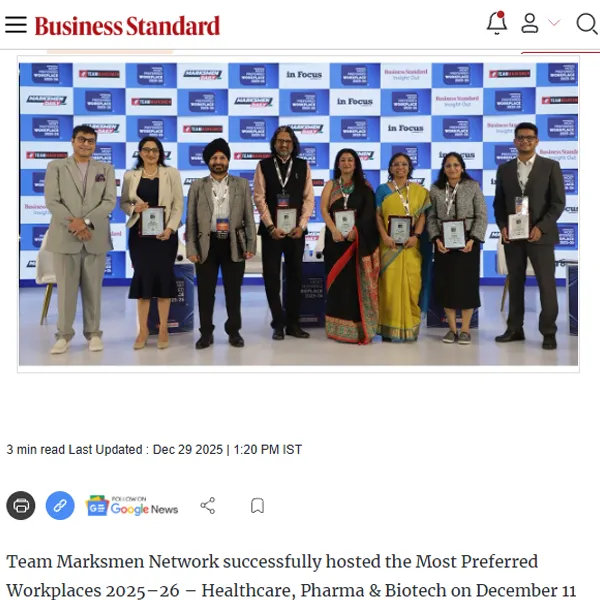Click the article paragraph about Team Marksmen Network
Image resolution: width=600 pixels, height=600 pixels.
292,576
